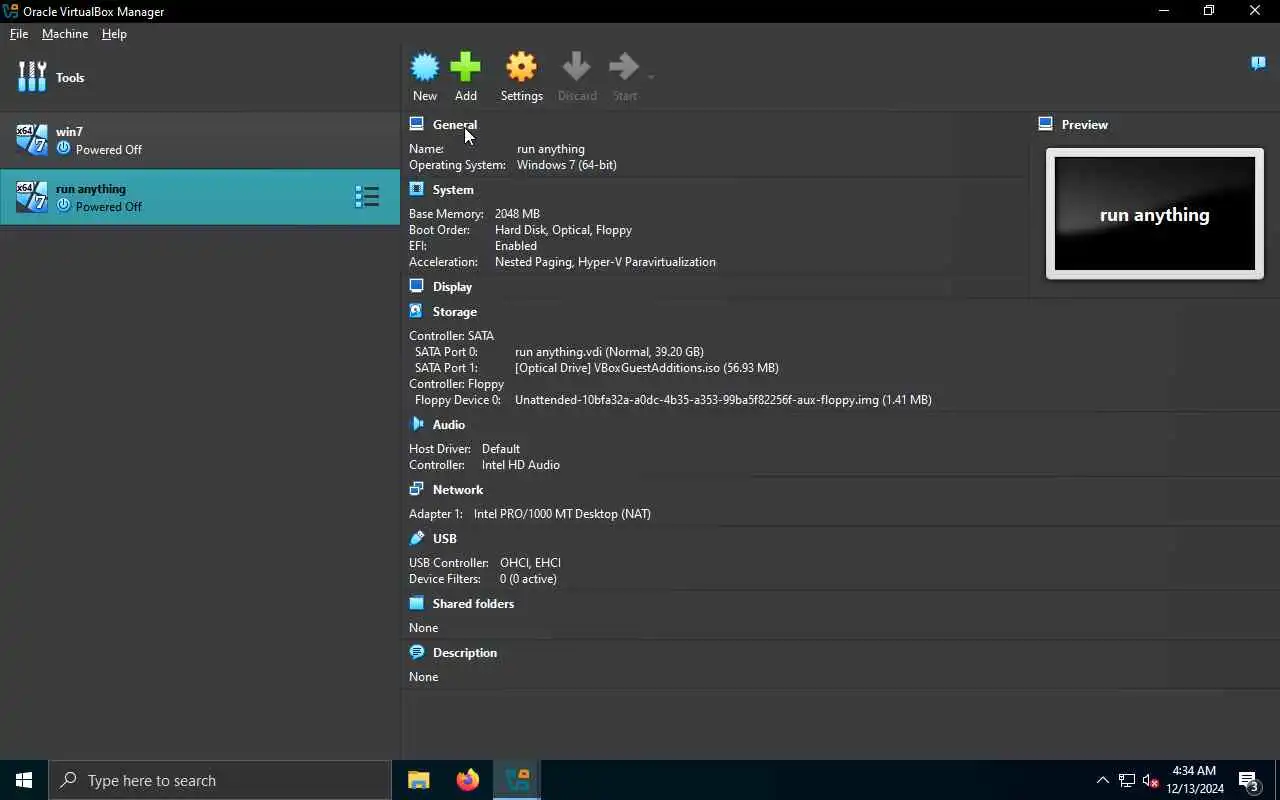Click the USB plug icon
The width and height of the screenshot is (1280, 800).
point(416,538)
